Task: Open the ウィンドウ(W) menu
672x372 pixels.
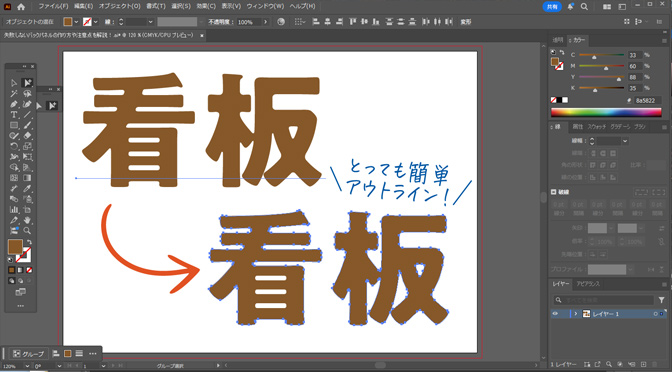Action: tap(265, 6)
